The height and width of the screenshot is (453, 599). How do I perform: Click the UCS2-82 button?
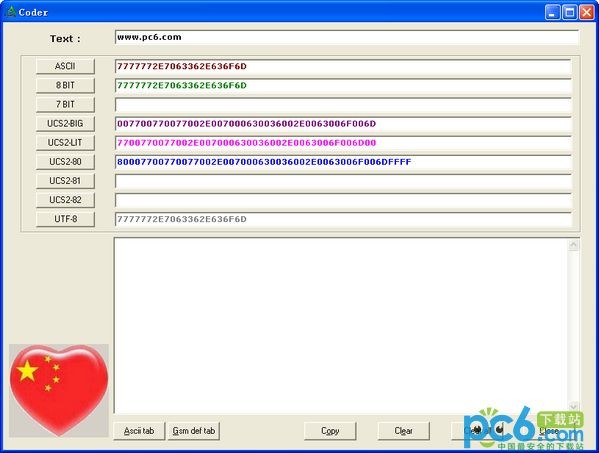[x=65, y=200]
